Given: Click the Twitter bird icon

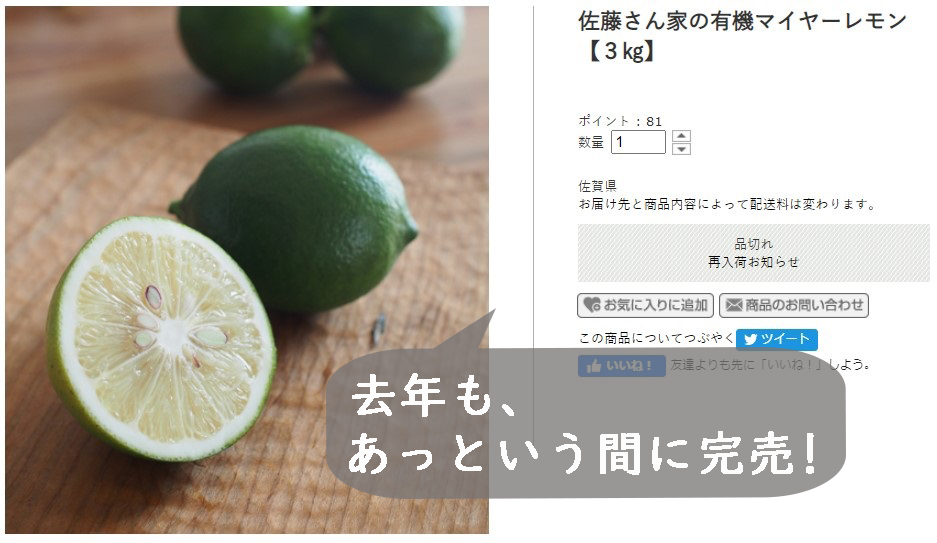Looking at the screenshot, I should click(x=751, y=339).
